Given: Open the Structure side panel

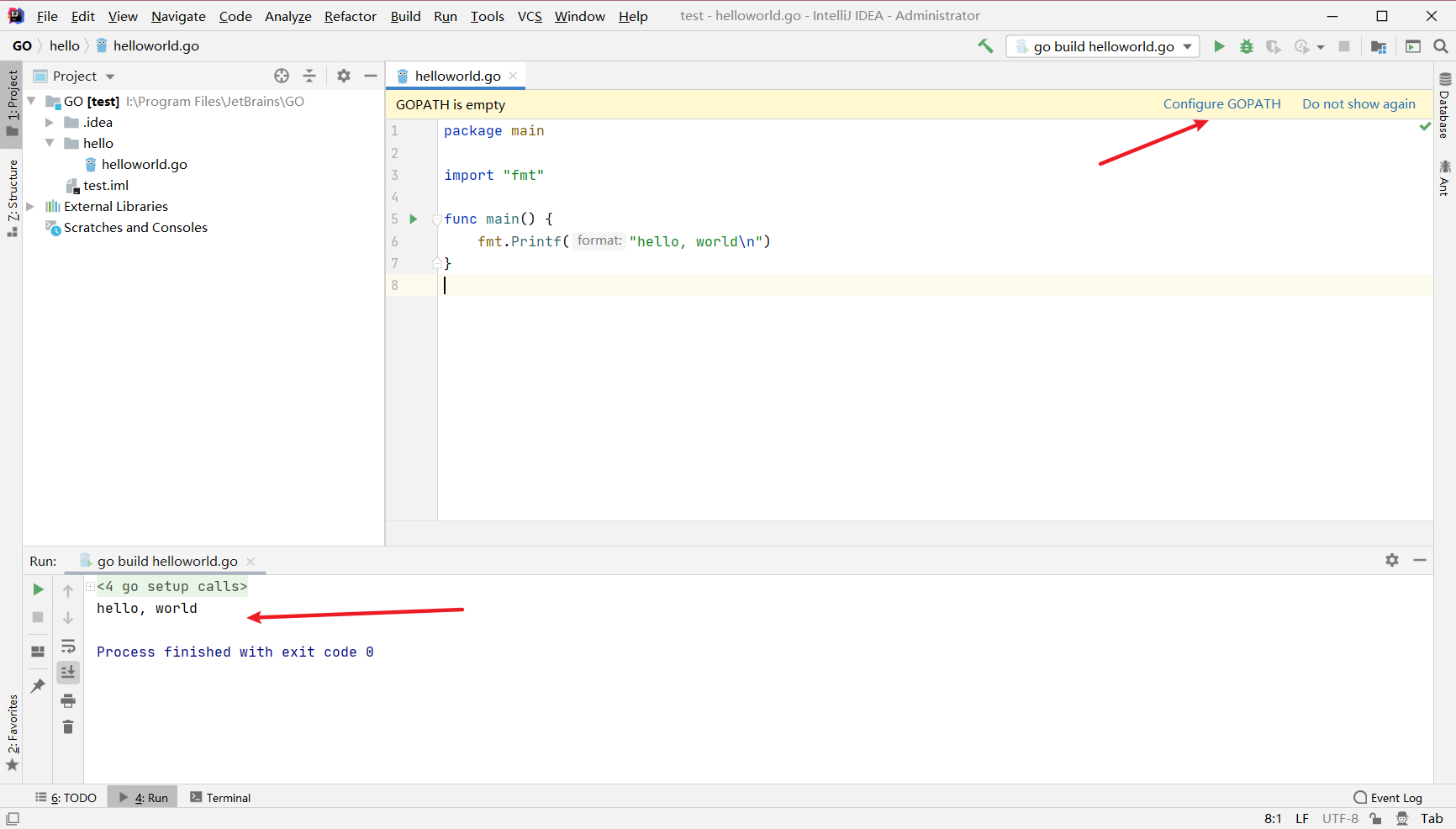Looking at the screenshot, I should [x=12, y=198].
